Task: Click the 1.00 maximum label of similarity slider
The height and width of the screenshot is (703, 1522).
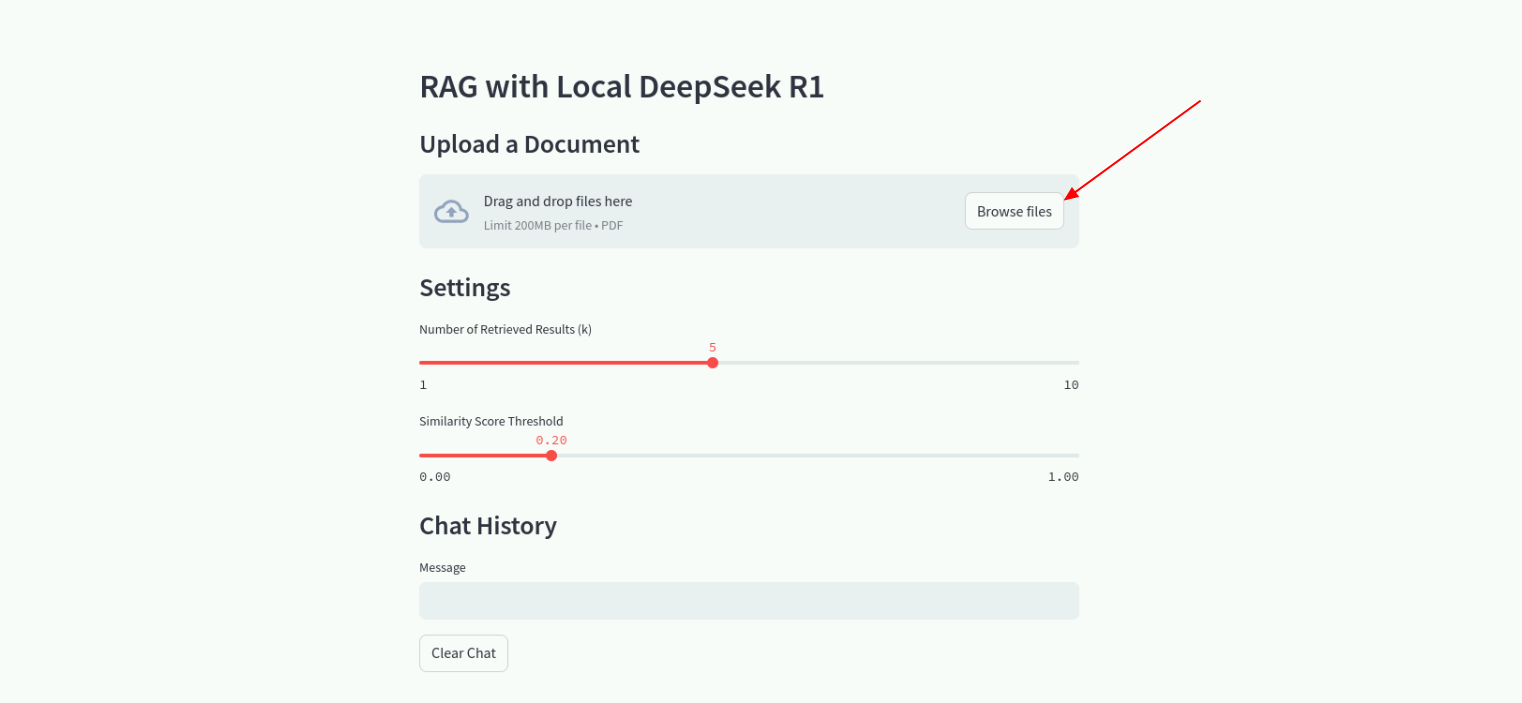Action: [1063, 477]
